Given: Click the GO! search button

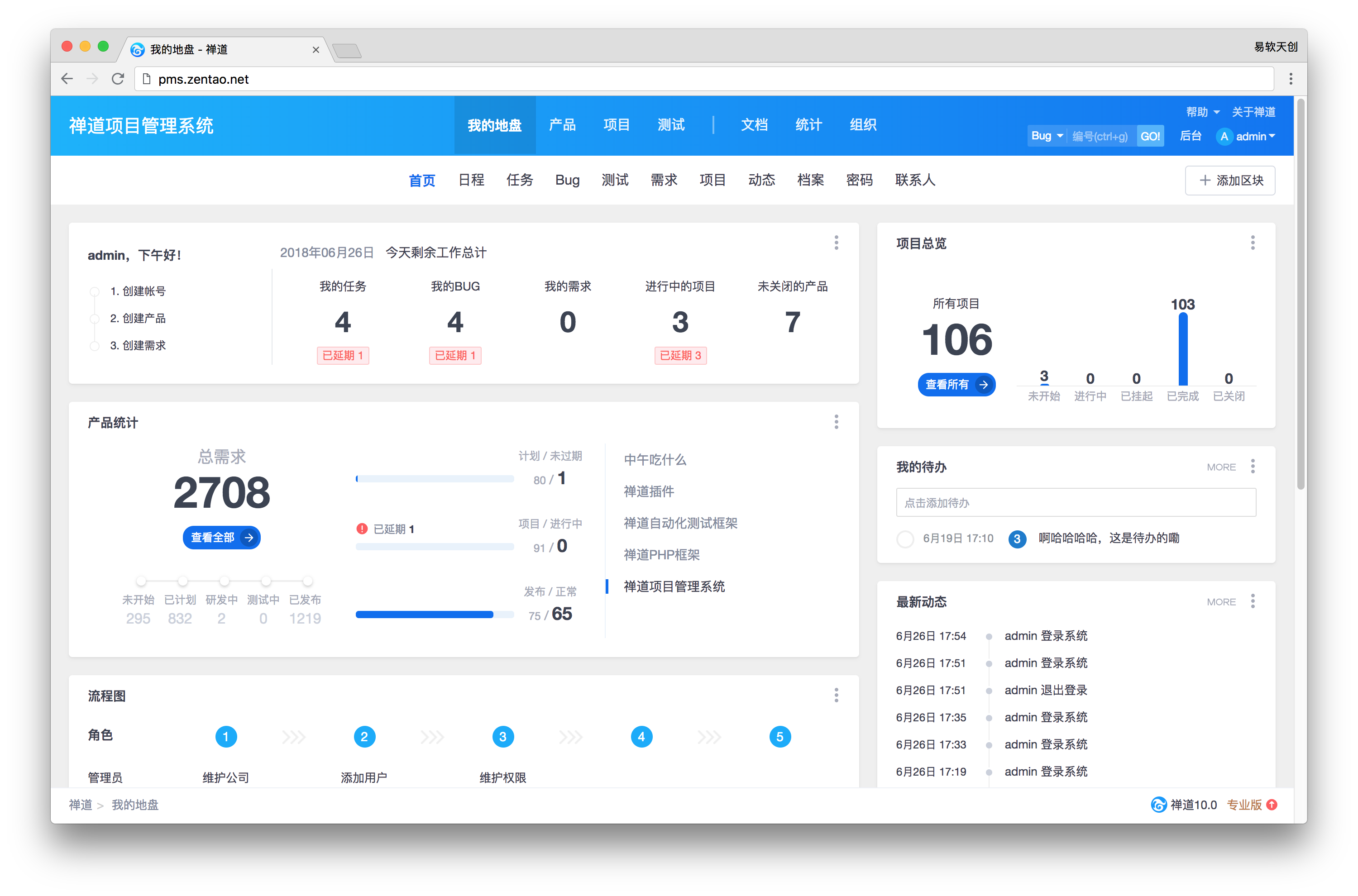Looking at the screenshot, I should tap(1150, 136).
